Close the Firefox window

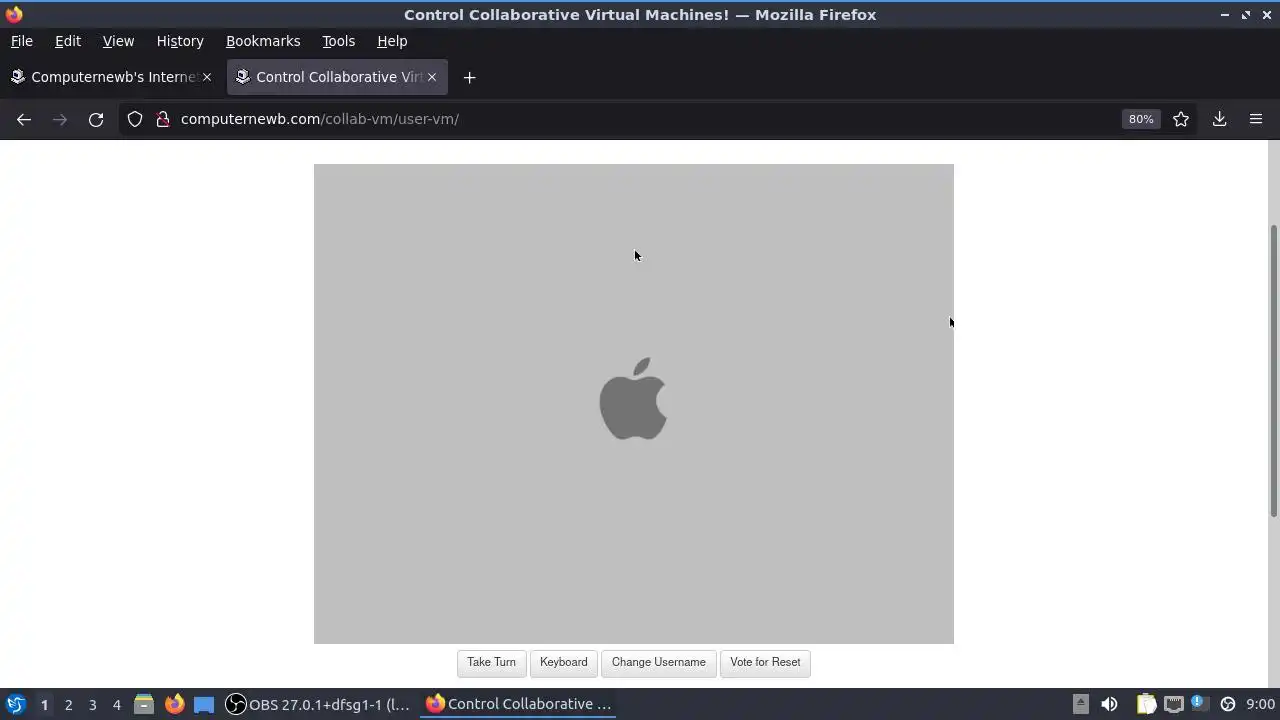(x=1266, y=15)
